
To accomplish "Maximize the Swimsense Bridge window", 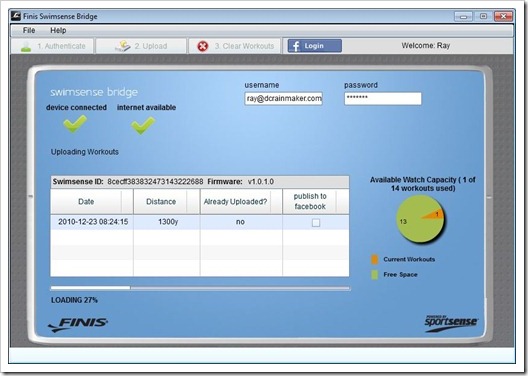I will 483,16.
